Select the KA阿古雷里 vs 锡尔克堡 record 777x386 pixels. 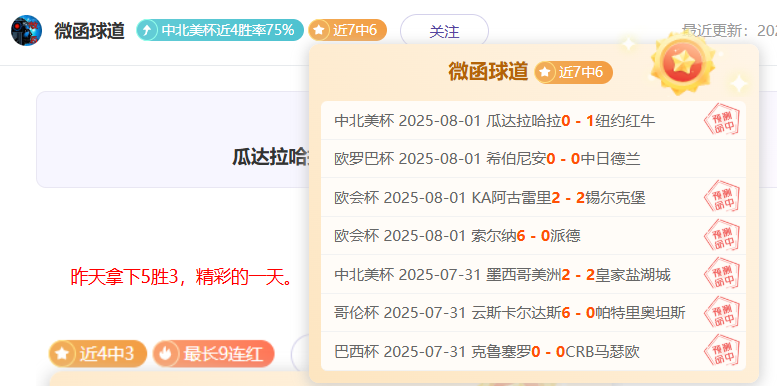point(533,198)
